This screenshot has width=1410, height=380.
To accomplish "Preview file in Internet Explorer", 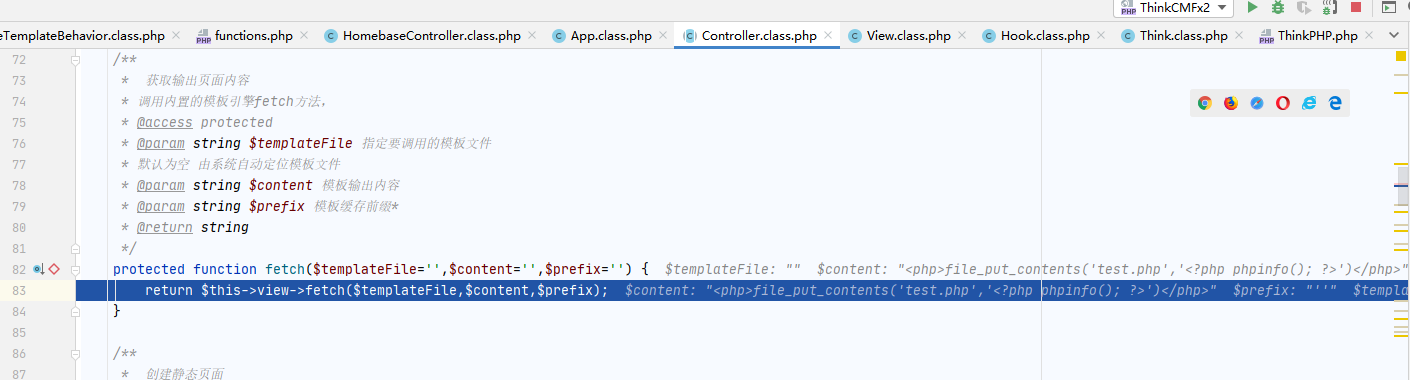I will tap(1309, 103).
